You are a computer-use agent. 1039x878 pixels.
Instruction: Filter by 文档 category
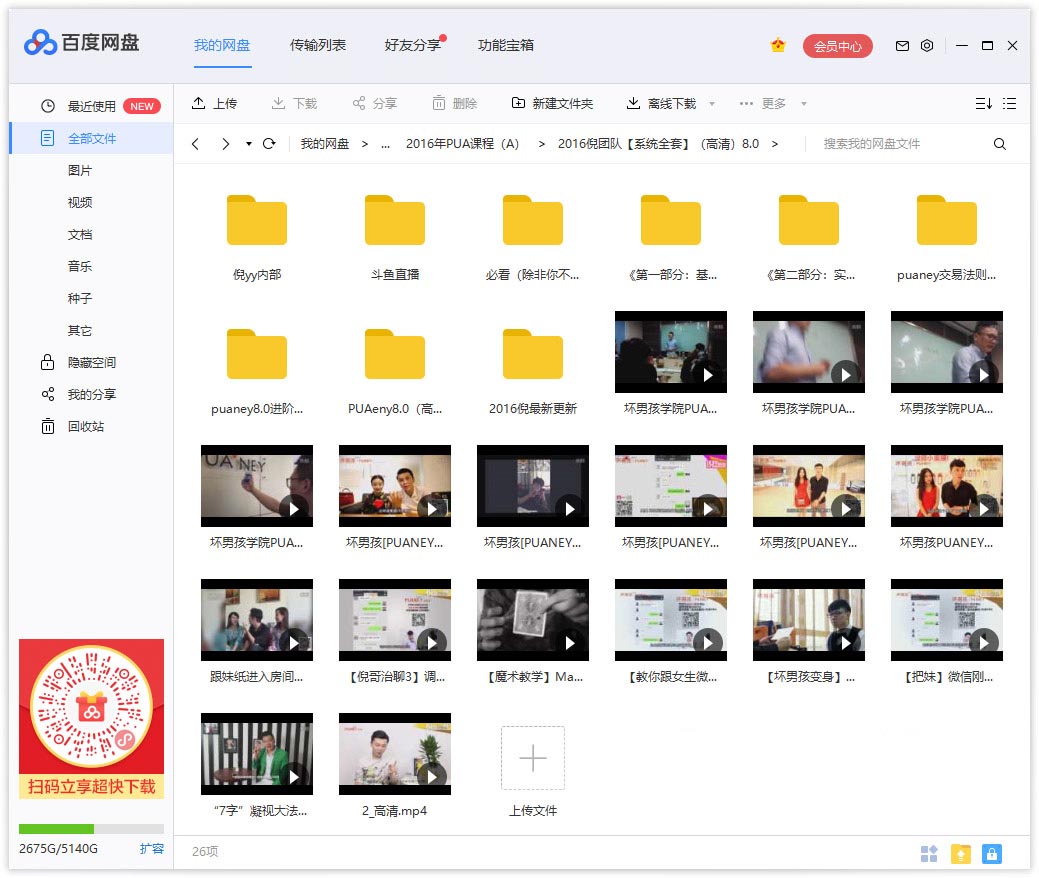pos(80,235)
